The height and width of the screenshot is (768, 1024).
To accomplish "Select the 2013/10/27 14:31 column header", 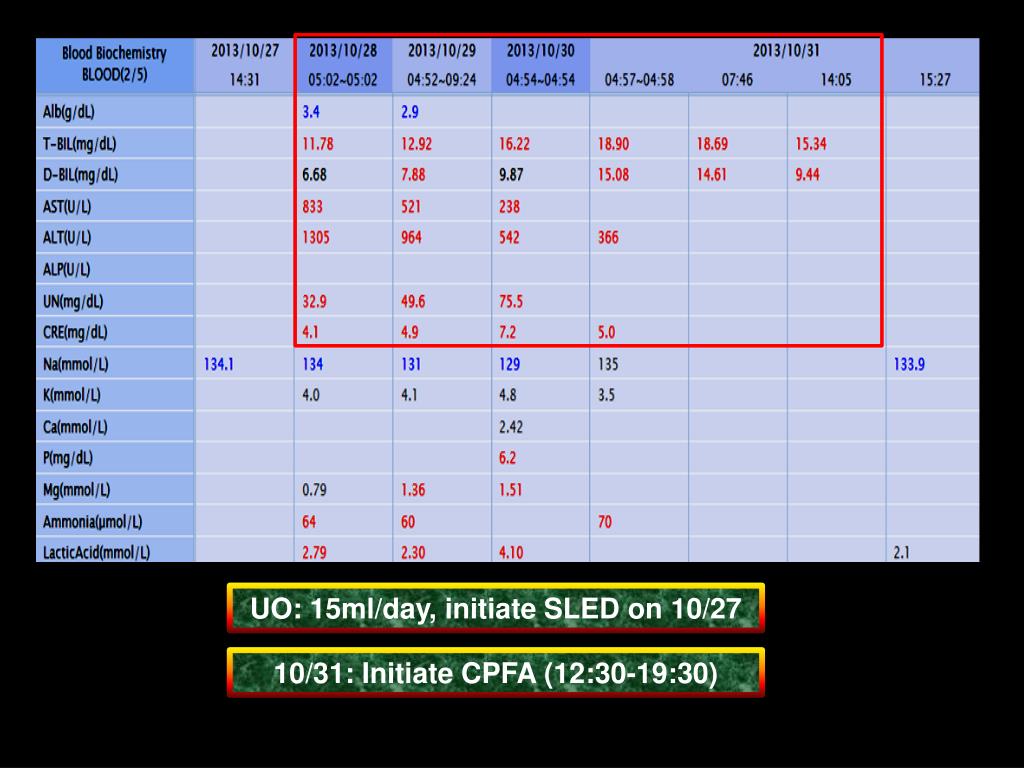I will pyautogui.click(x=244, y=64).
